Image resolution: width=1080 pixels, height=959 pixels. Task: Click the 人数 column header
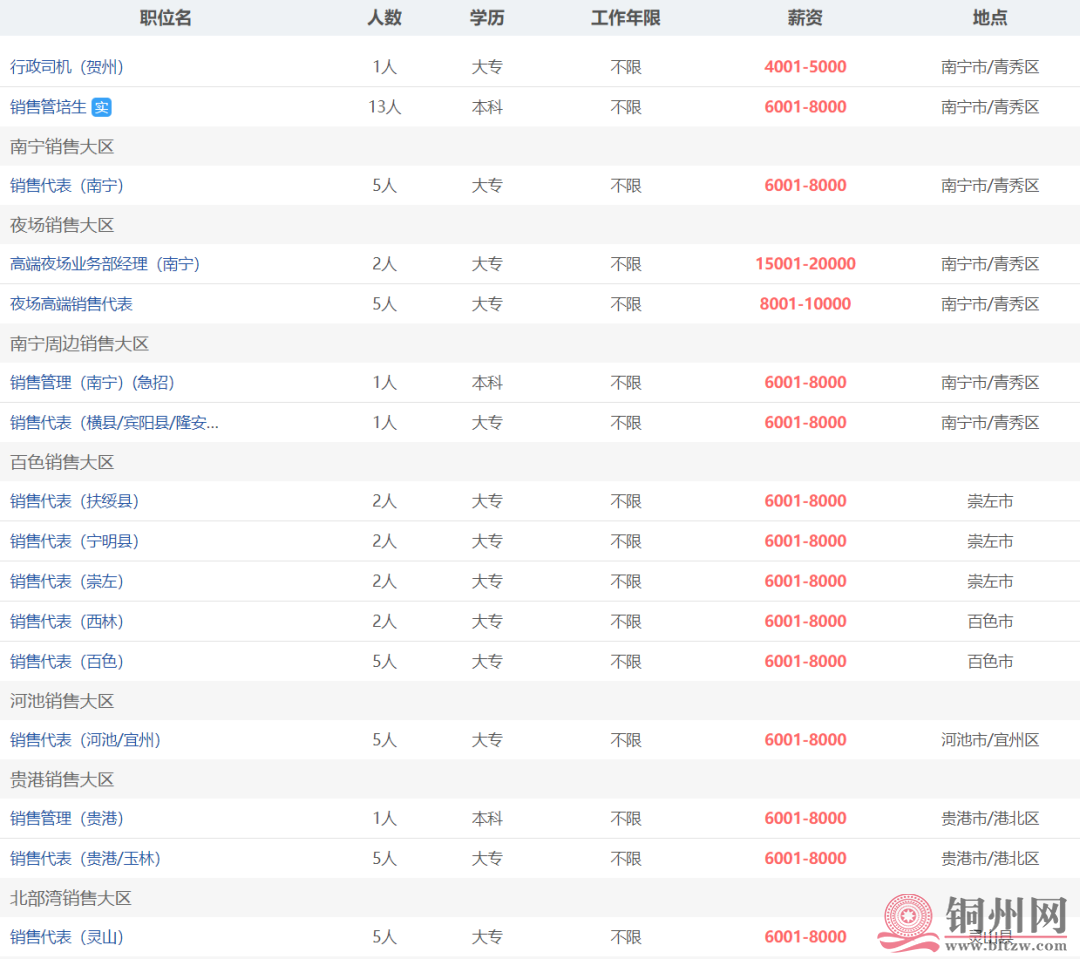pyautogui.click(x=384, y=18)
